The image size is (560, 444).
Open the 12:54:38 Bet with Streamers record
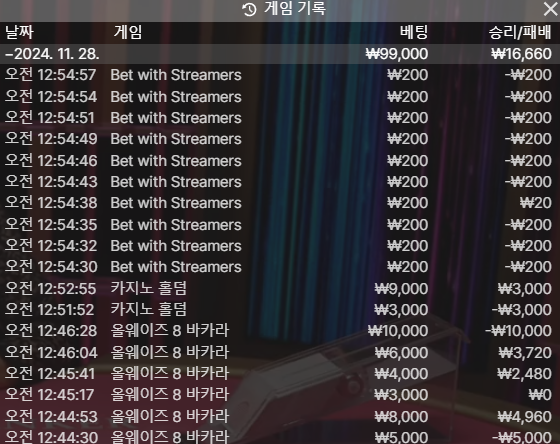point(280,203)
